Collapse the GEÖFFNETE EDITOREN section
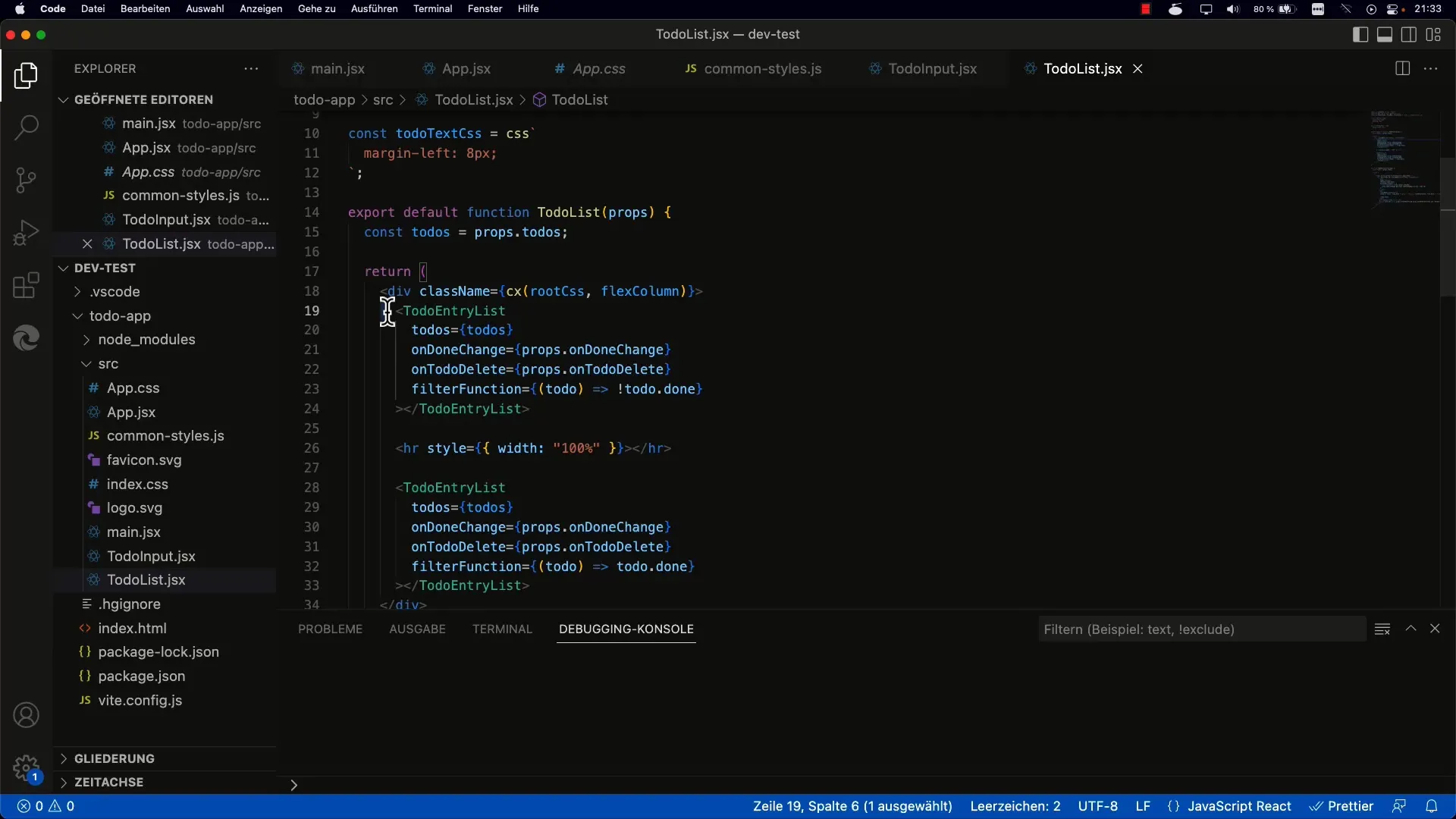The image size is (1456, 819). (143, 99)
